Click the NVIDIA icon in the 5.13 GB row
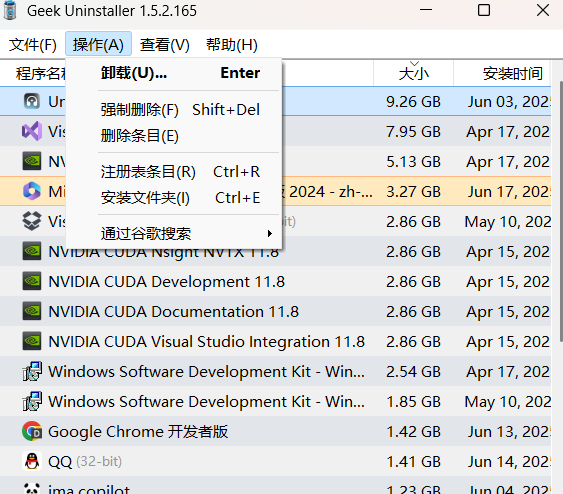 pyautogui.click(x=32, y=161)
